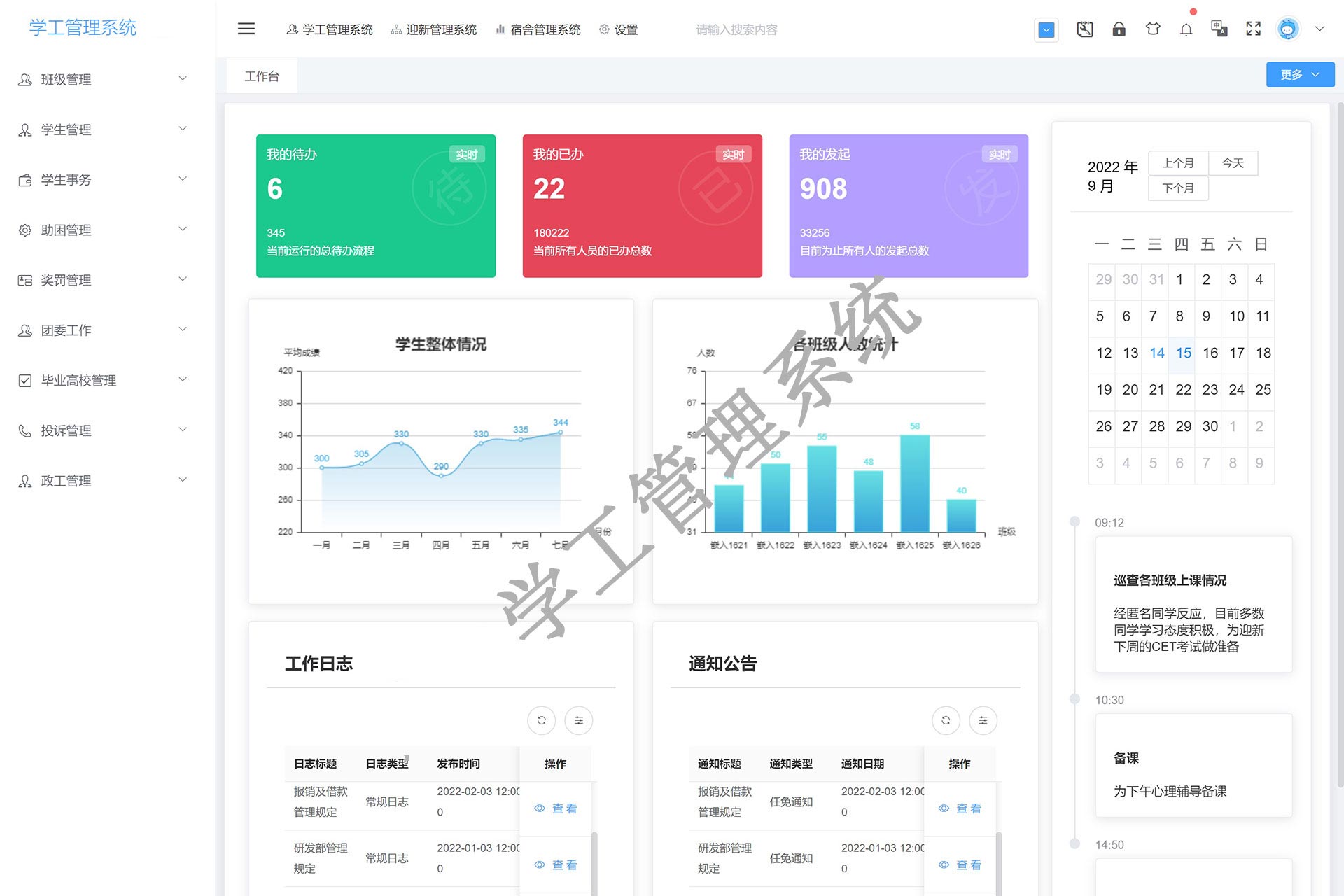Toggle fullscreen mode icon
This screenshot has width=1344, height=896.
pyautogui.click(x=1253, y=29)
